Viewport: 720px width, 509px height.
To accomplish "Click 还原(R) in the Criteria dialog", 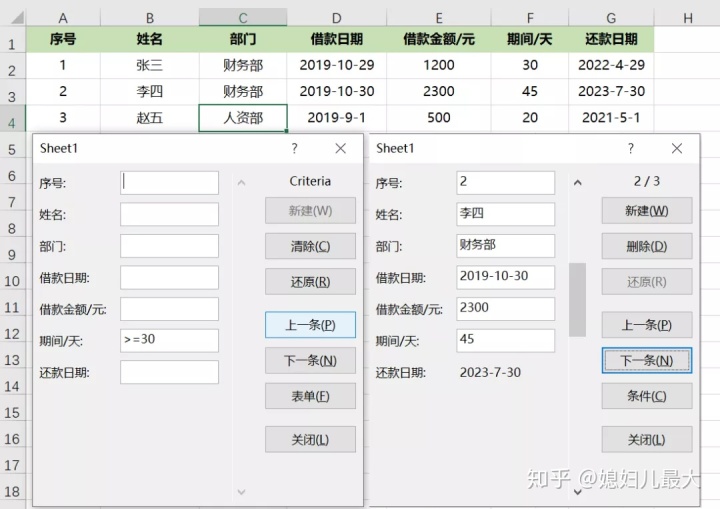I will [x=310, y=282].
